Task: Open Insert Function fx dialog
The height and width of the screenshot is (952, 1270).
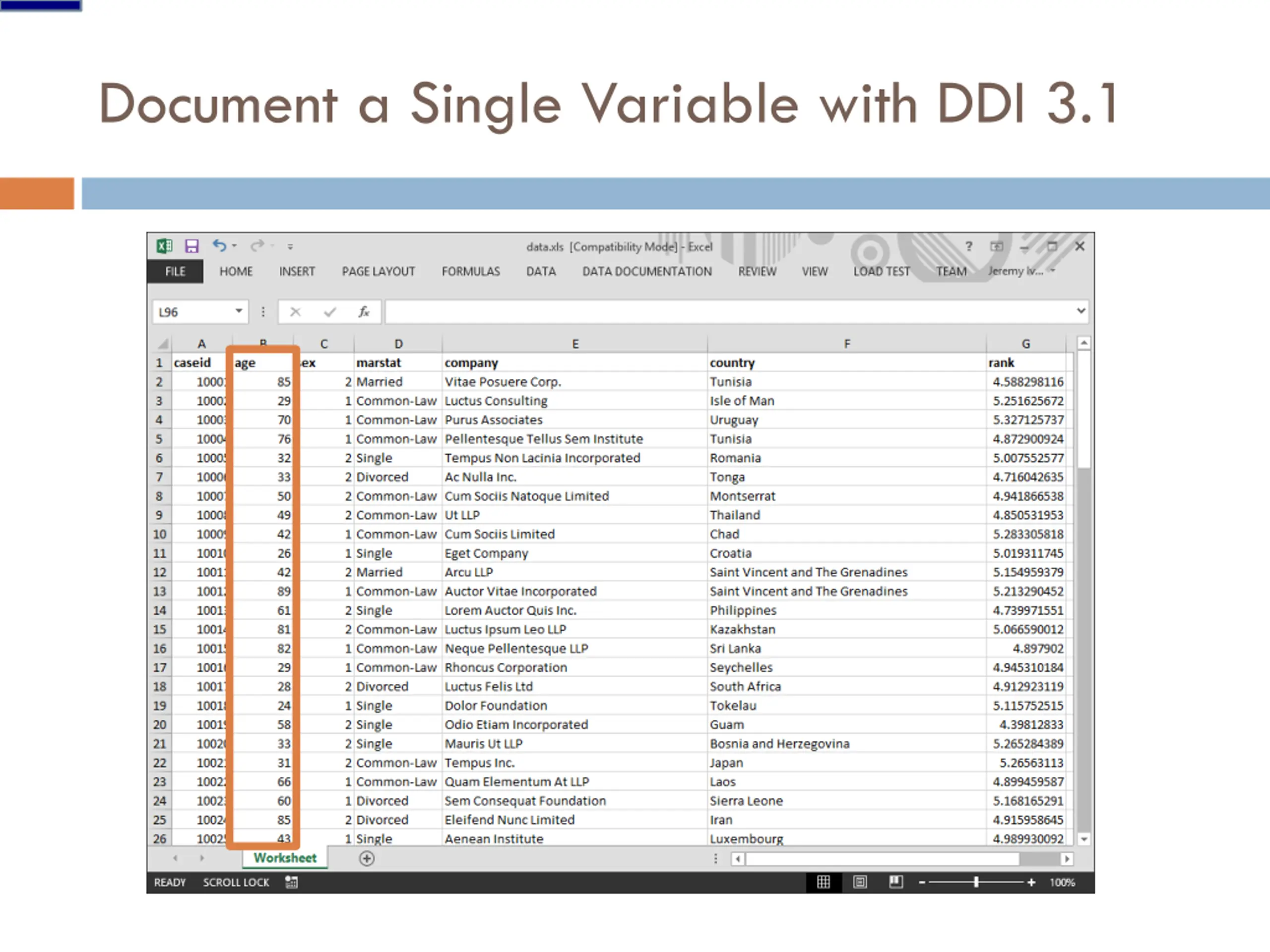Action: point(364,311)
